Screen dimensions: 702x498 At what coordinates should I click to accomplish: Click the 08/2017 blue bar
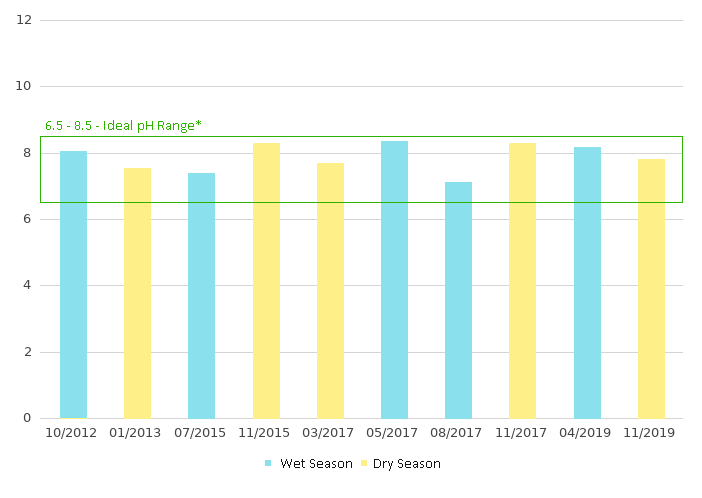tap(458, 300)
